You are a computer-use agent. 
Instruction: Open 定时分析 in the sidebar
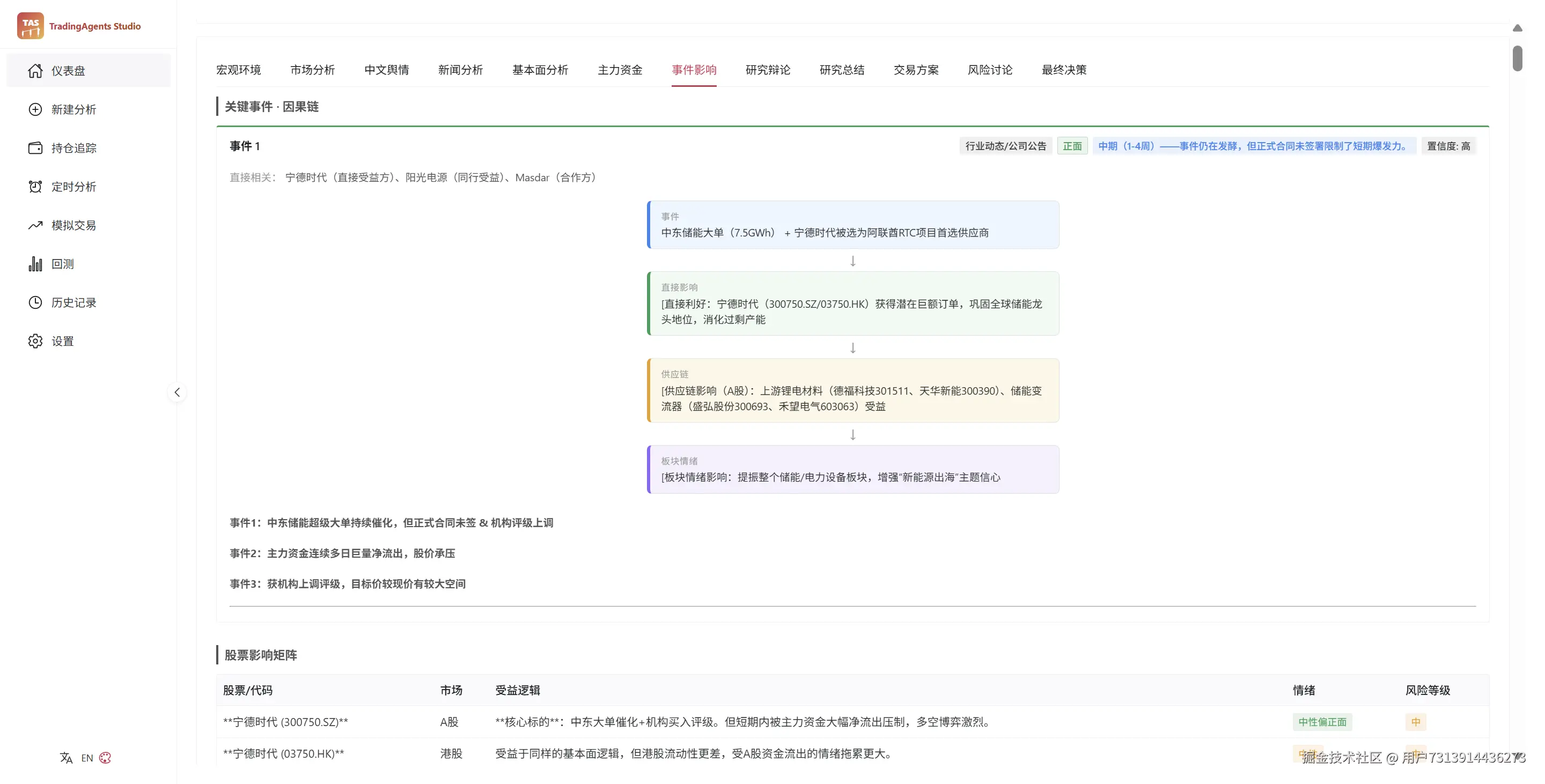pos(88,187)
